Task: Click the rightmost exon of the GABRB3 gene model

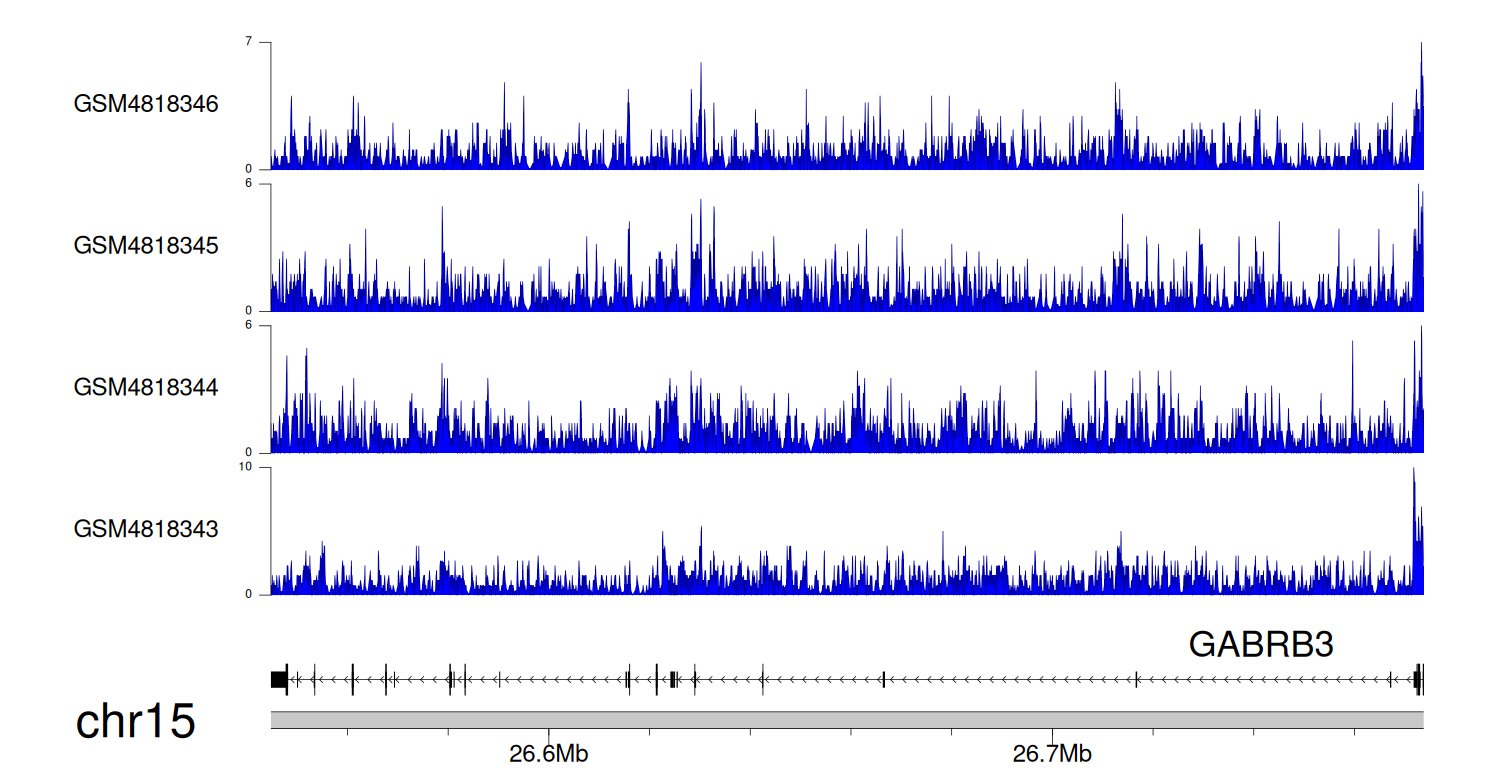Action: click(1418, 679)
